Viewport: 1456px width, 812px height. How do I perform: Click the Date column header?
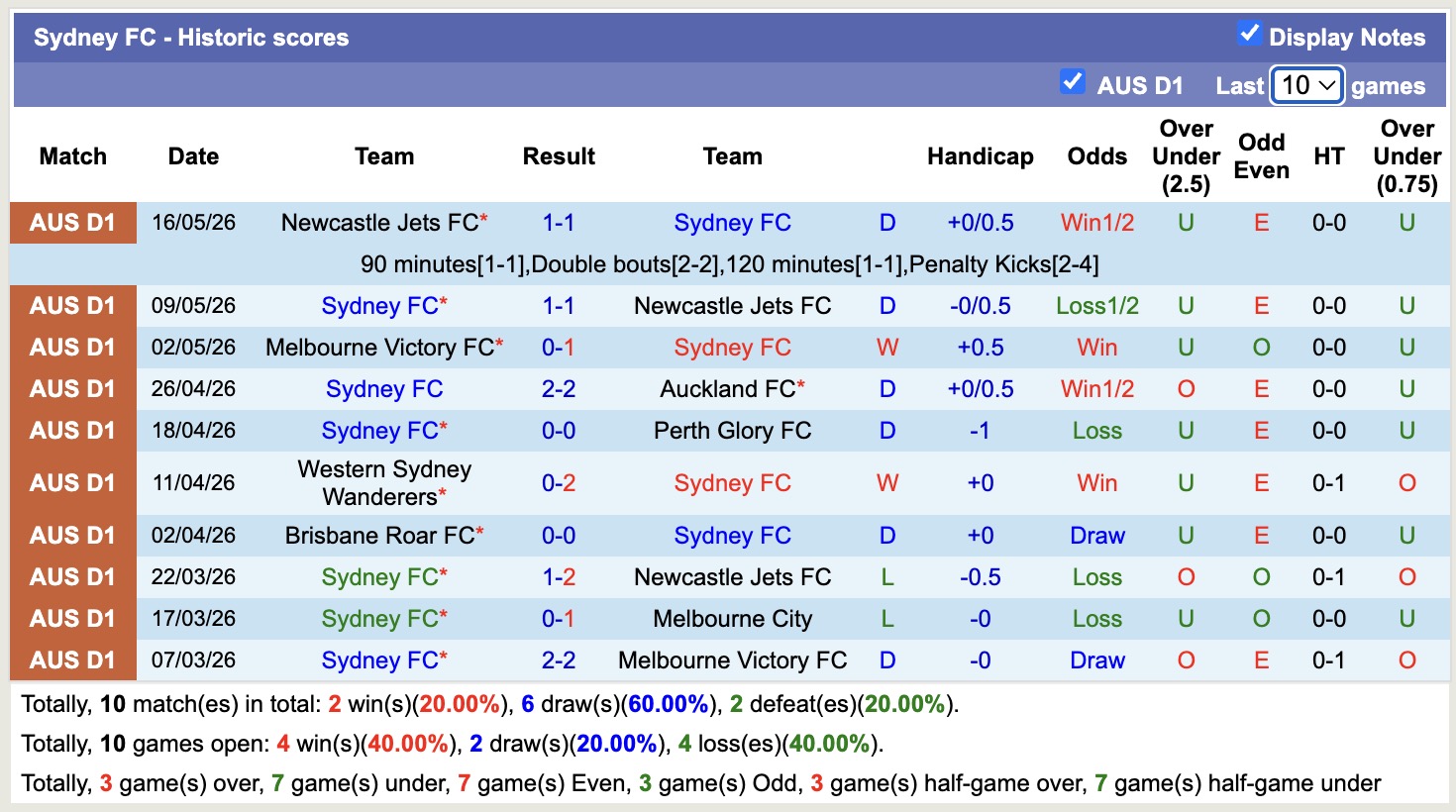(x=193, y=156)
